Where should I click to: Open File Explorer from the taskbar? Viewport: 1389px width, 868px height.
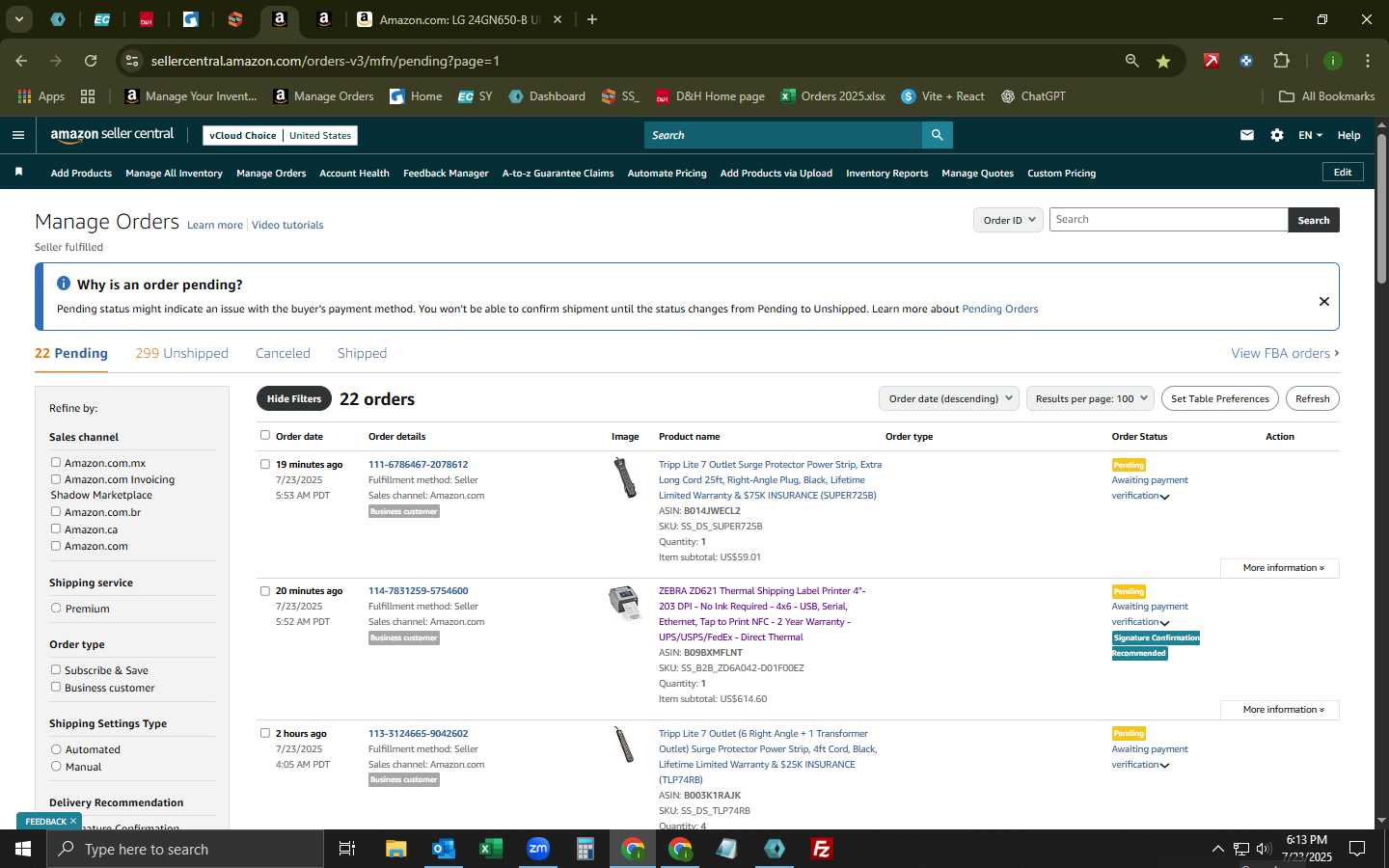click(395, 849)
